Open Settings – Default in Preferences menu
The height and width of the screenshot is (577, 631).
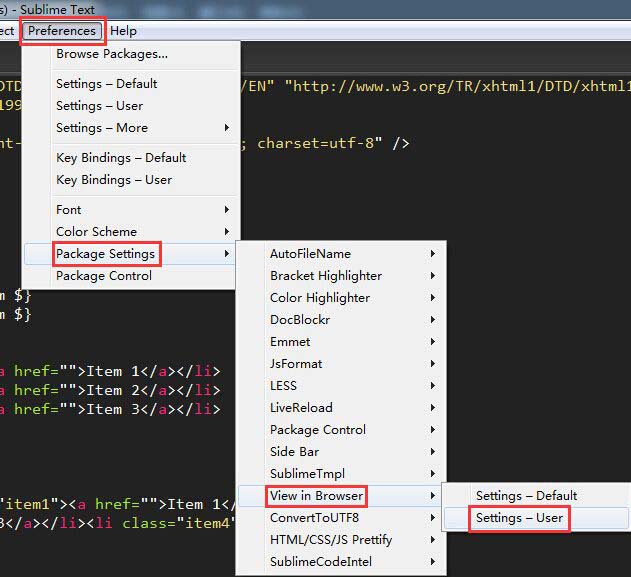(131, 84)
